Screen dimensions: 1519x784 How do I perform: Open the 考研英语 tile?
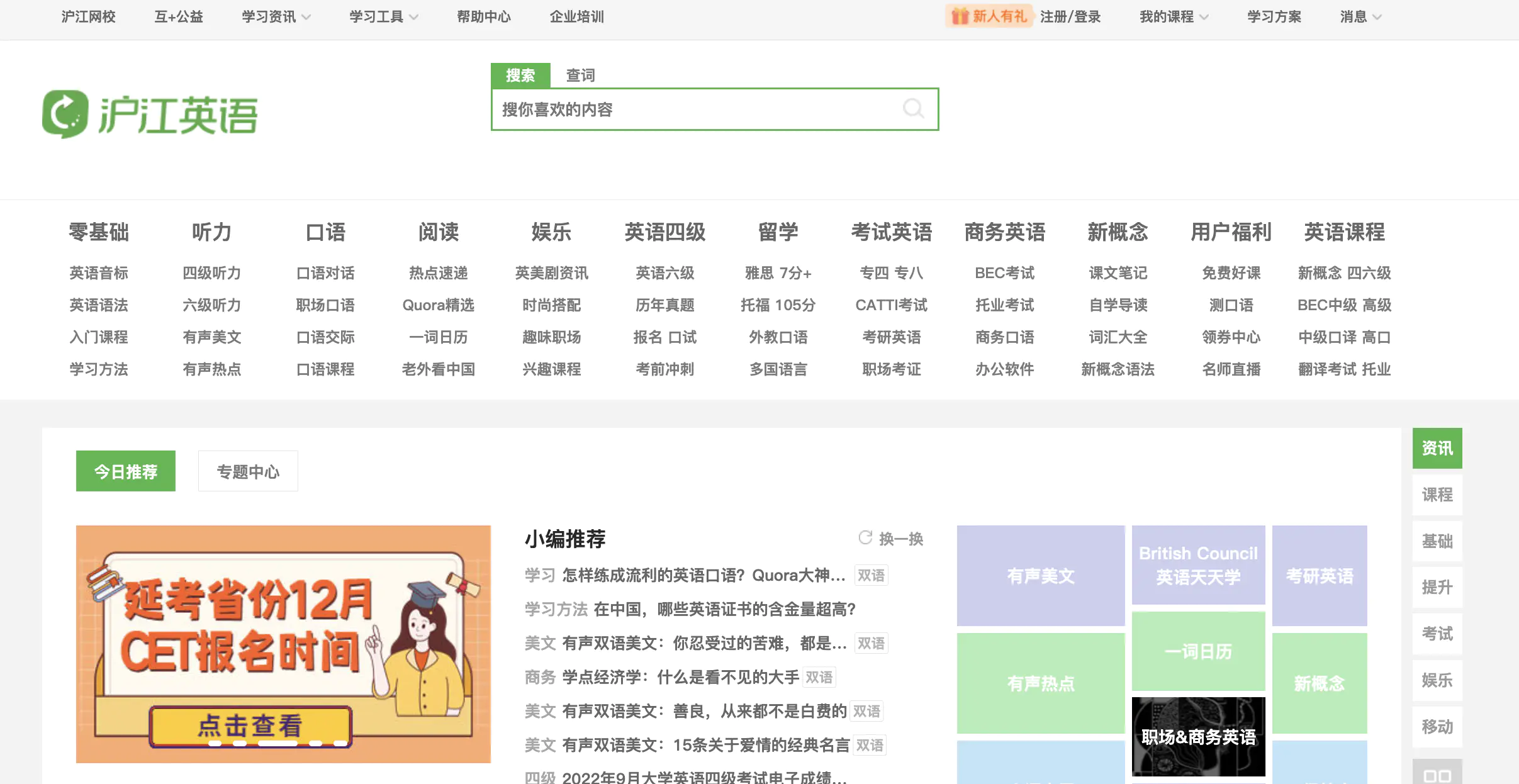[x=1320, y=576]
